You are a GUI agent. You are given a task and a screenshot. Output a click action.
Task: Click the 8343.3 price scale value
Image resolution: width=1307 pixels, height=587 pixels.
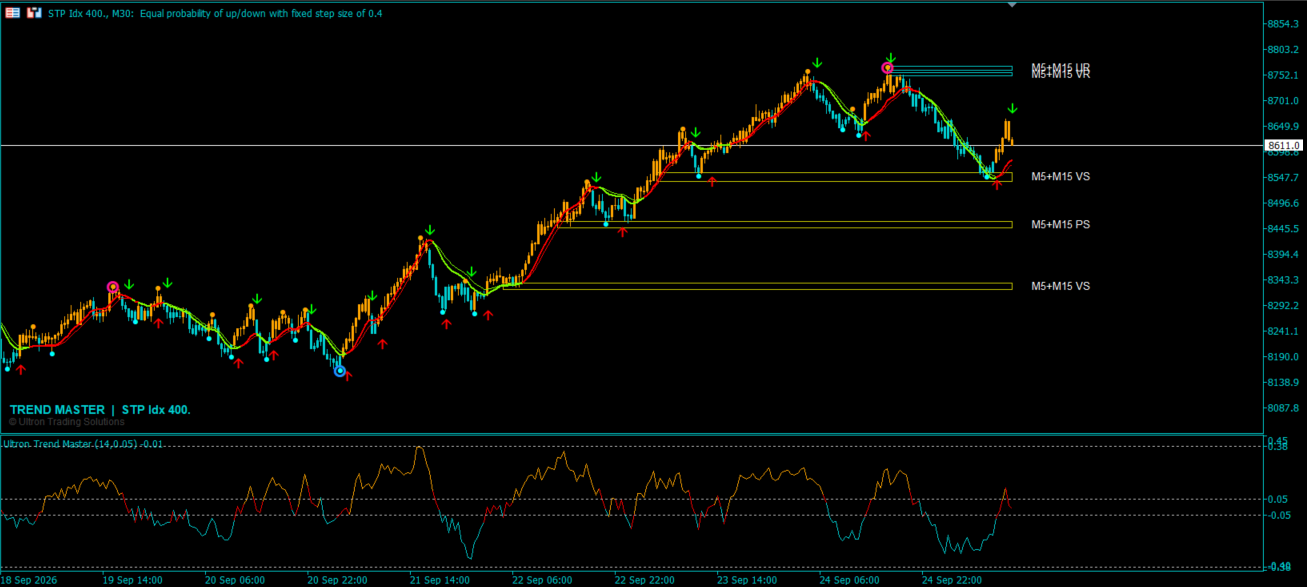[x=1281, y=280]
